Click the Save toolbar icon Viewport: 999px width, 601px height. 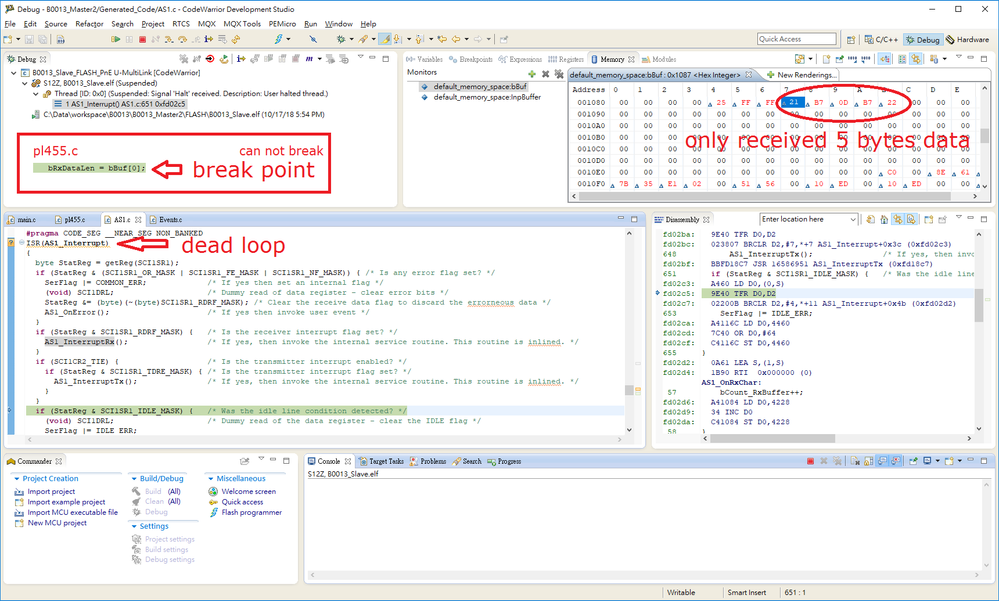tap(29, 40)
